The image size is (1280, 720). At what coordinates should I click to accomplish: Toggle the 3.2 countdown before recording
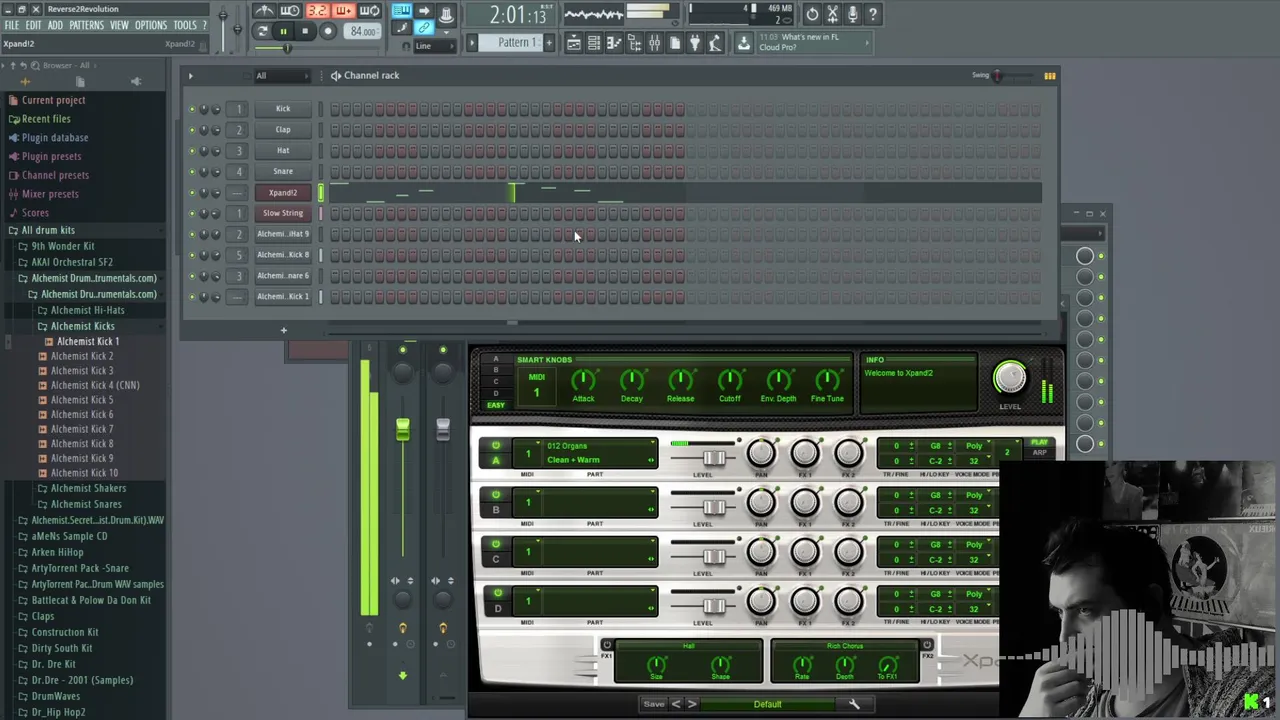[x=317, y=11]
